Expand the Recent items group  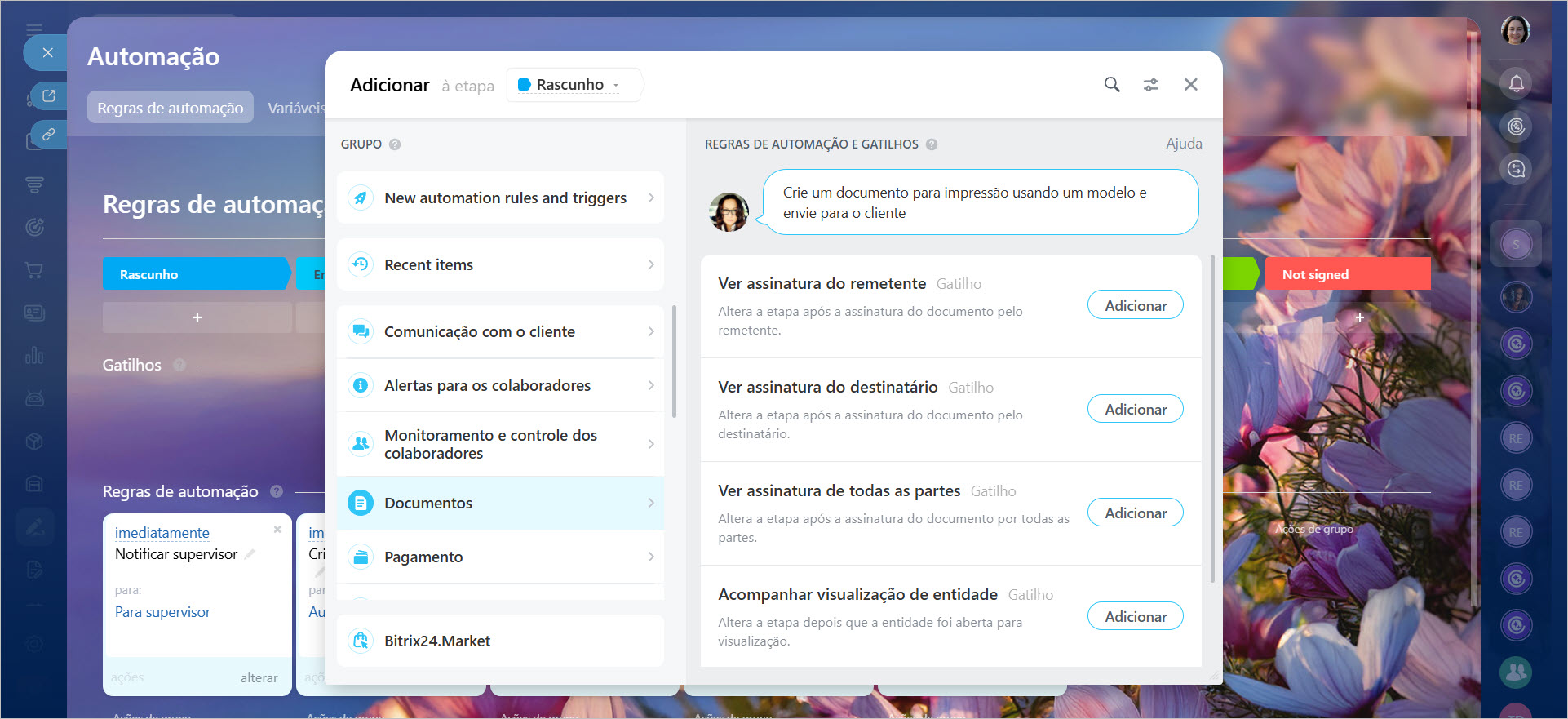(x=500, y=264)
